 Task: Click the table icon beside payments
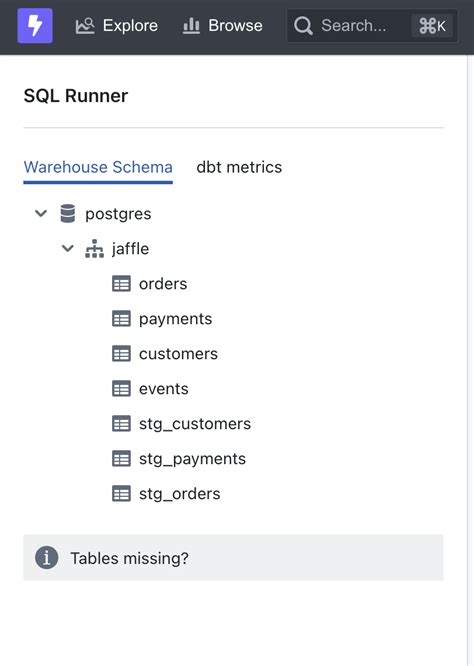pos(121,319)
